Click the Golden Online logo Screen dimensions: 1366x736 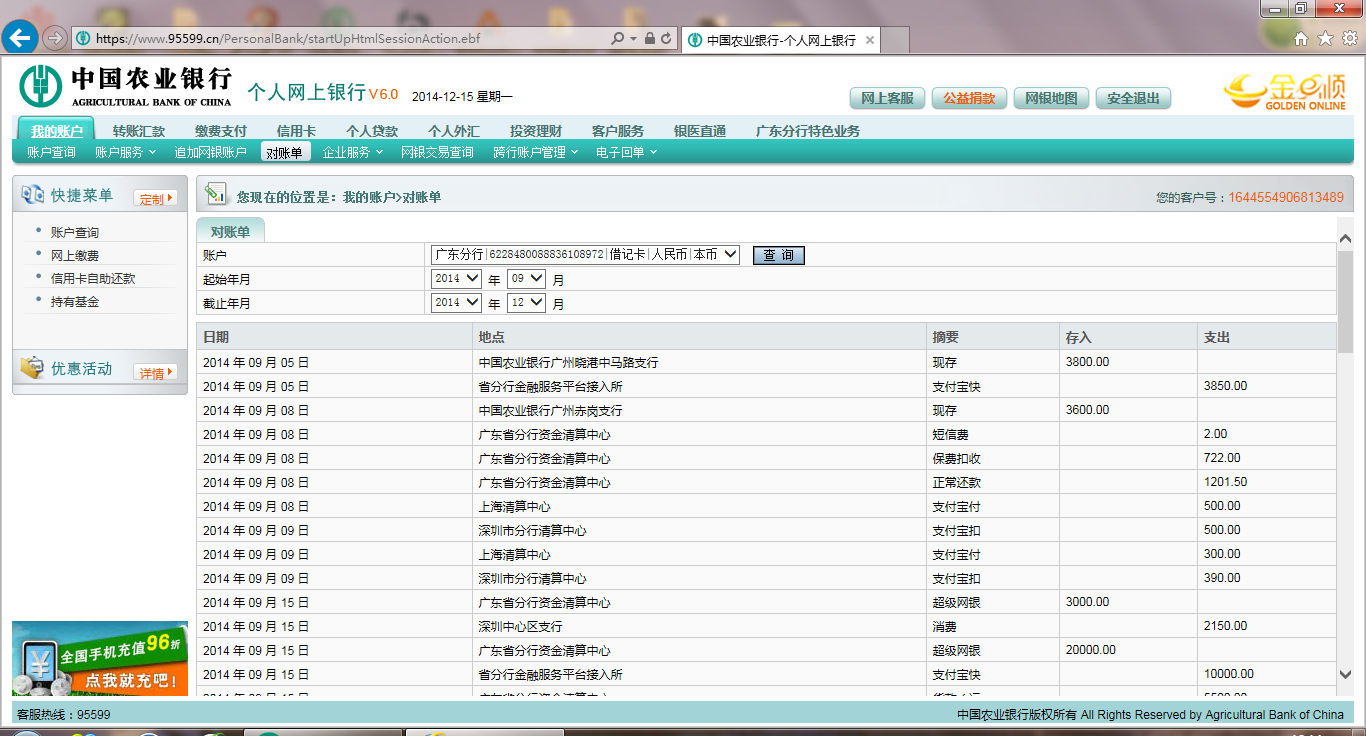(1285, 91)
